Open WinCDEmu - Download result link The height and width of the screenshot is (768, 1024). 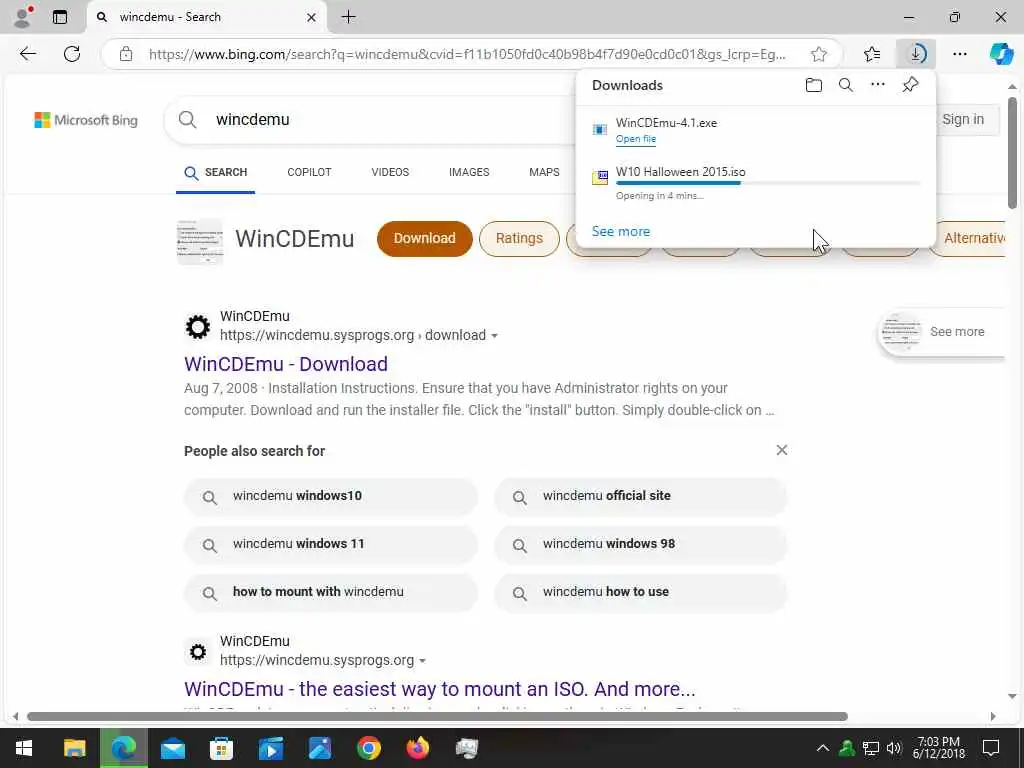tap(286, 364)
